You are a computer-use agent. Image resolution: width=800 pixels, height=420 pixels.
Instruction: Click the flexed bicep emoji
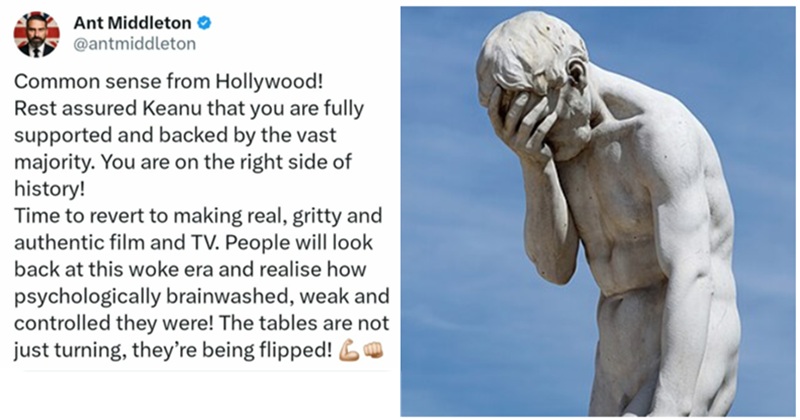349,350
